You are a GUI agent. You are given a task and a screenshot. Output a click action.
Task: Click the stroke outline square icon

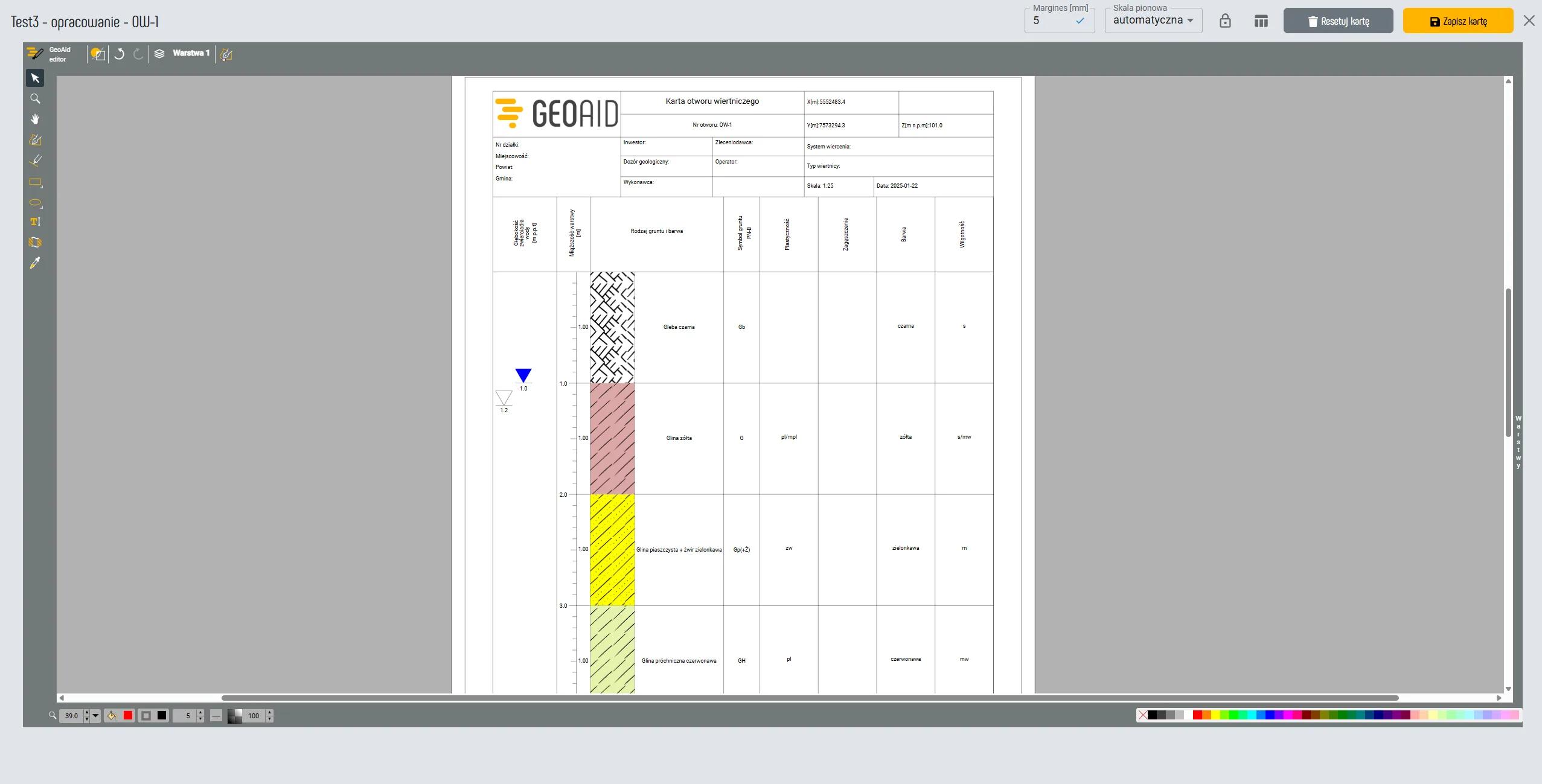pos(146,716)
